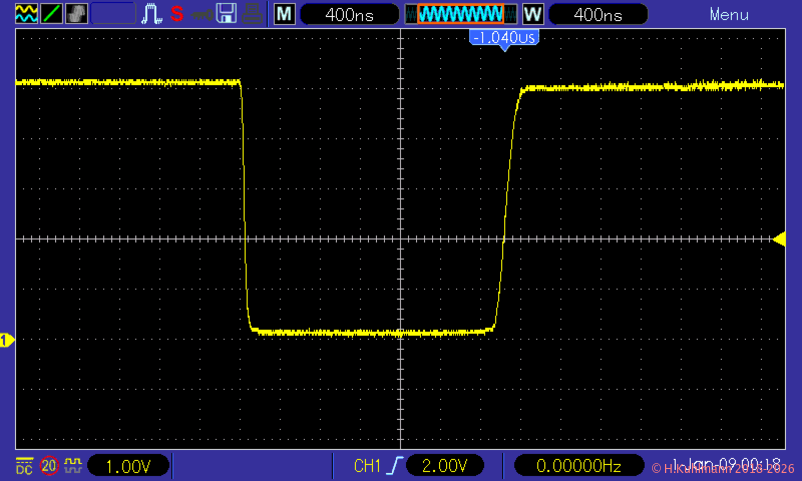Click the pulse waveform icon
The image size is (802, 481).
coord(152,14)
